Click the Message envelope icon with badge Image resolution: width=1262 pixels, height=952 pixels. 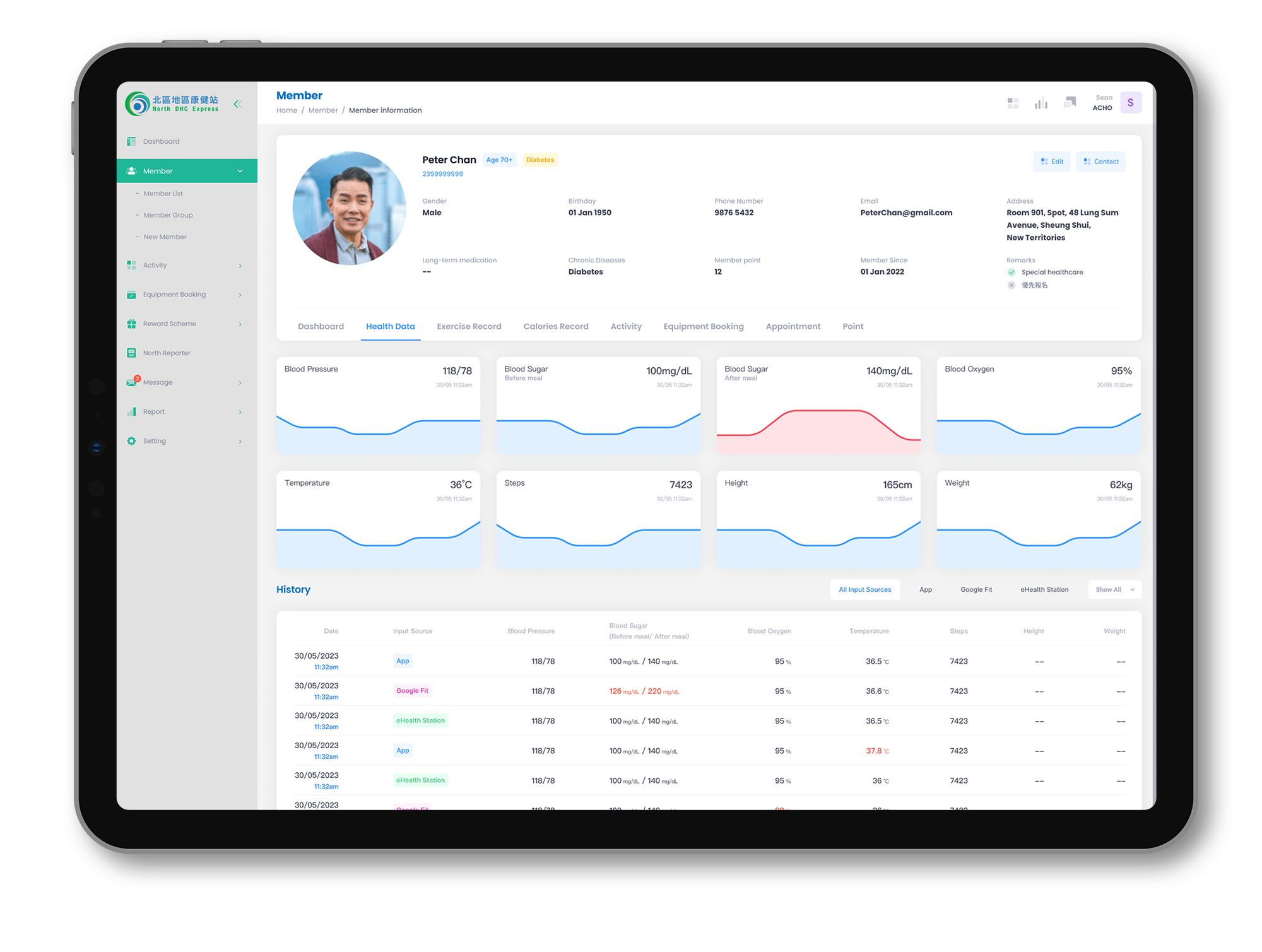[x=132, y=382]
